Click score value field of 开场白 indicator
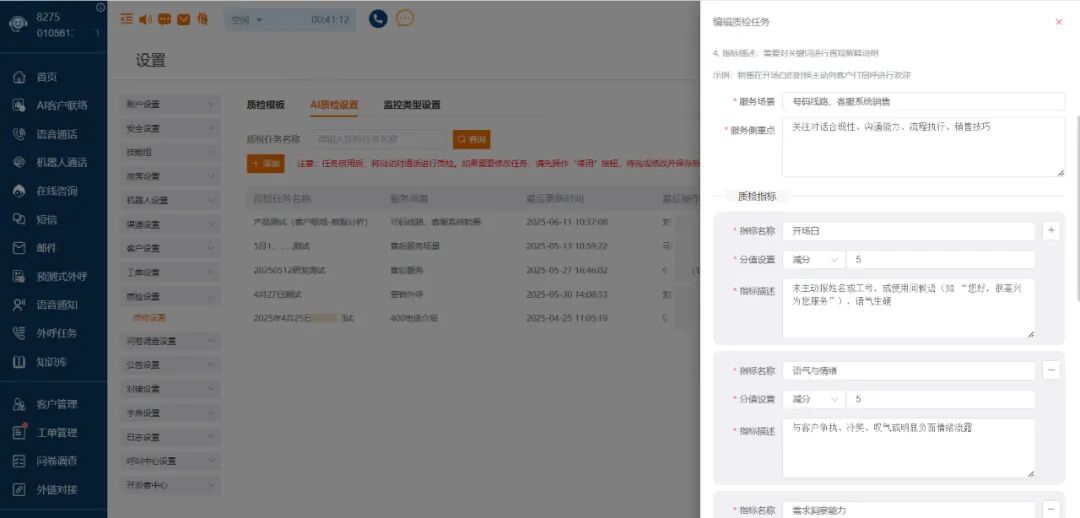The width and height of the screenshot is (1080, 518). click(x=941, y=260)
